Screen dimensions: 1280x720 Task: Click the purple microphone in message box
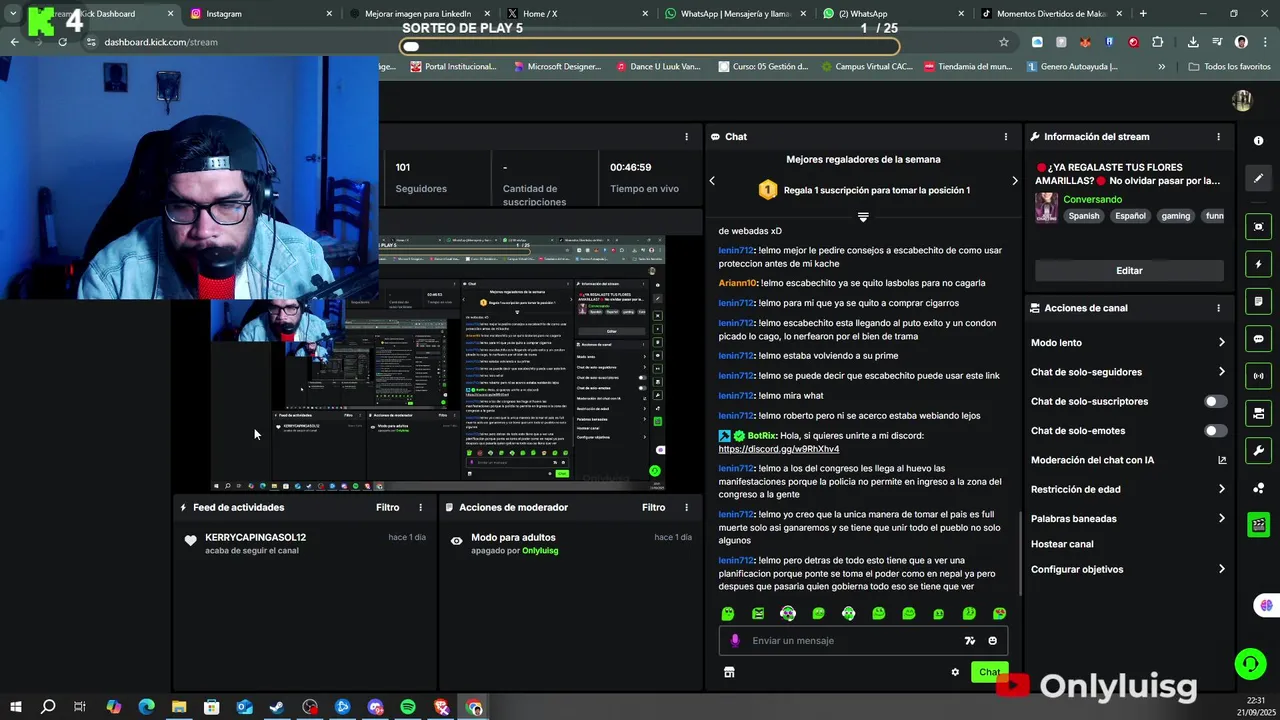coord(735,641)
